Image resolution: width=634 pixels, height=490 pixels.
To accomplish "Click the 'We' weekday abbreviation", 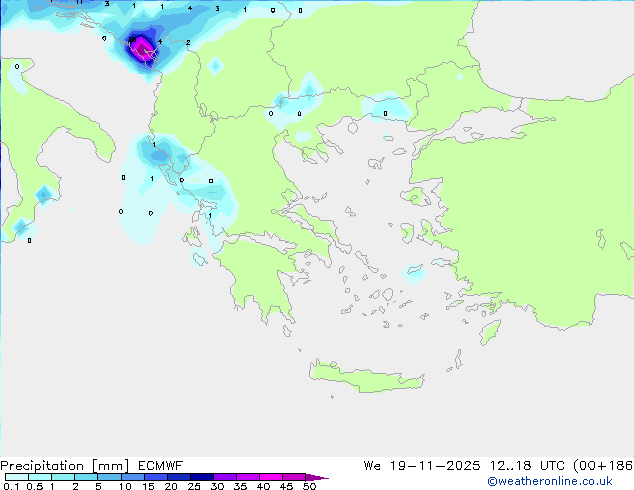I will (372, 466).
